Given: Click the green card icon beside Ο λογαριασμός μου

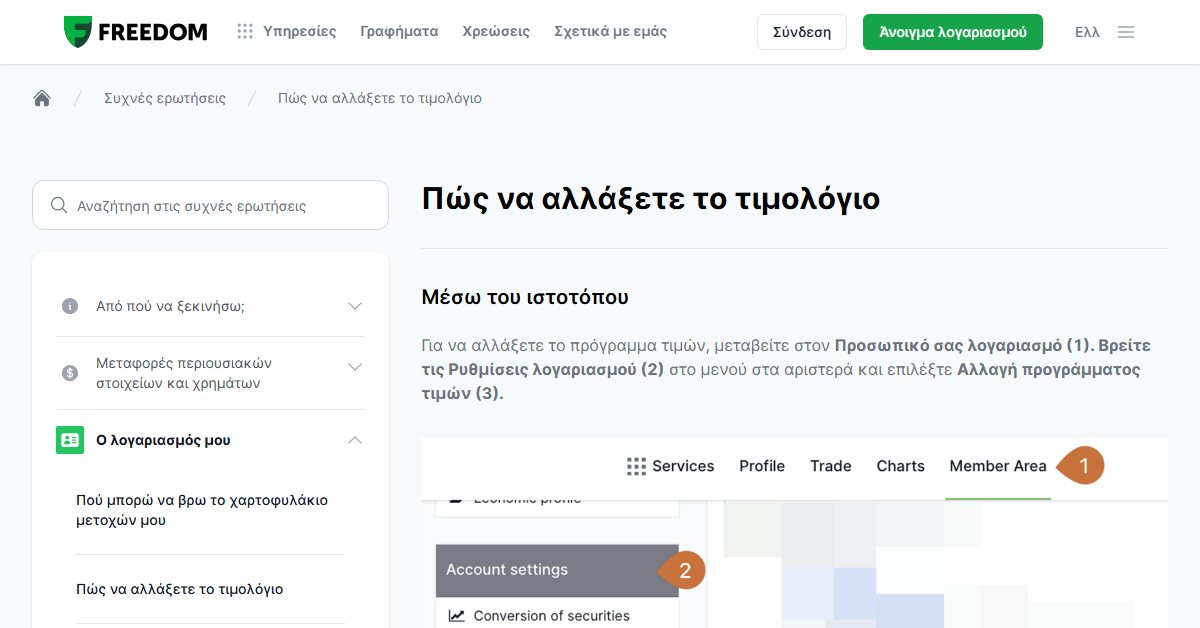Looking at the screenshot, I should pos(70,440).
